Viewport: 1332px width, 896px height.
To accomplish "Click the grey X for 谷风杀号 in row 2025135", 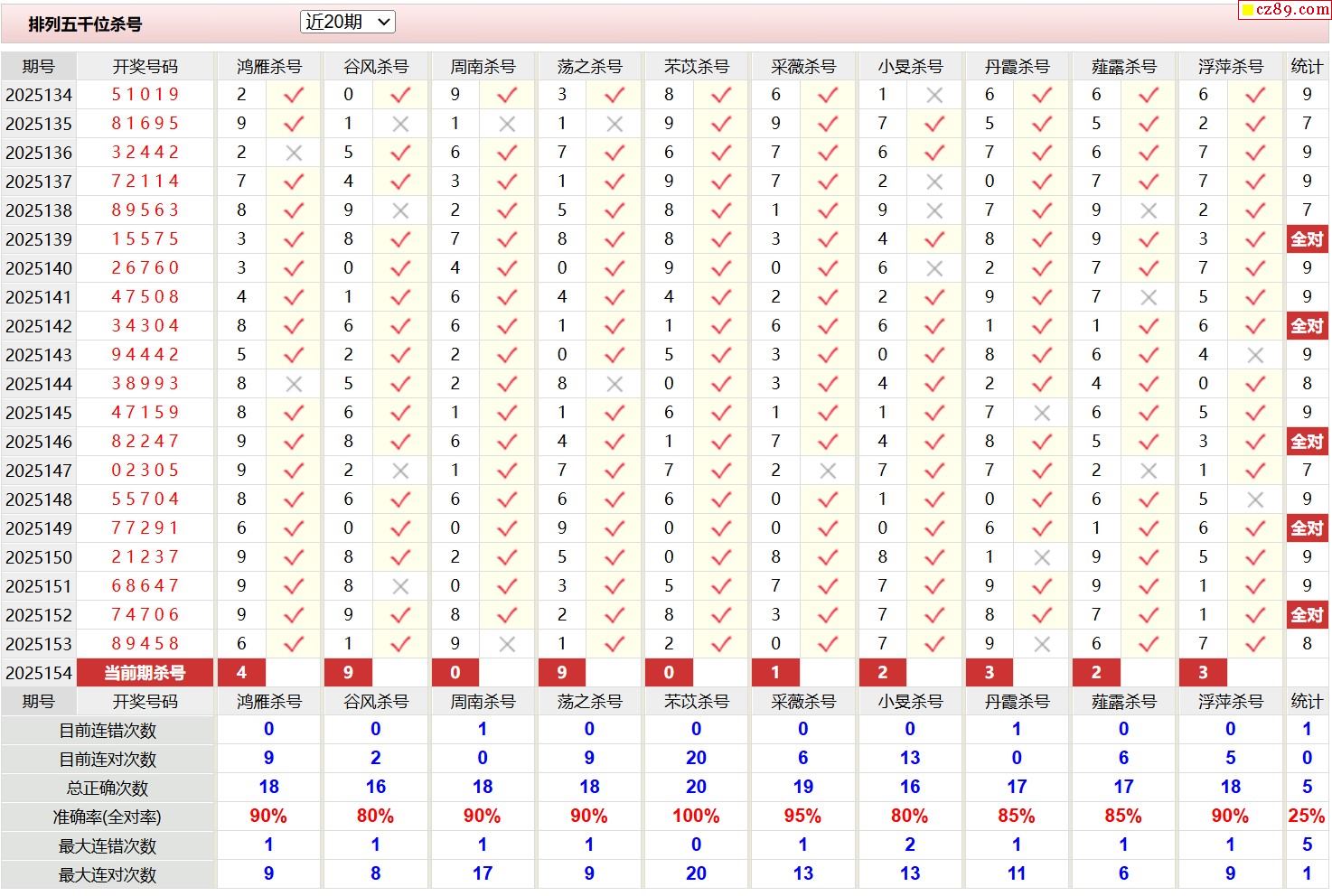I will click(x=400, y=124).
